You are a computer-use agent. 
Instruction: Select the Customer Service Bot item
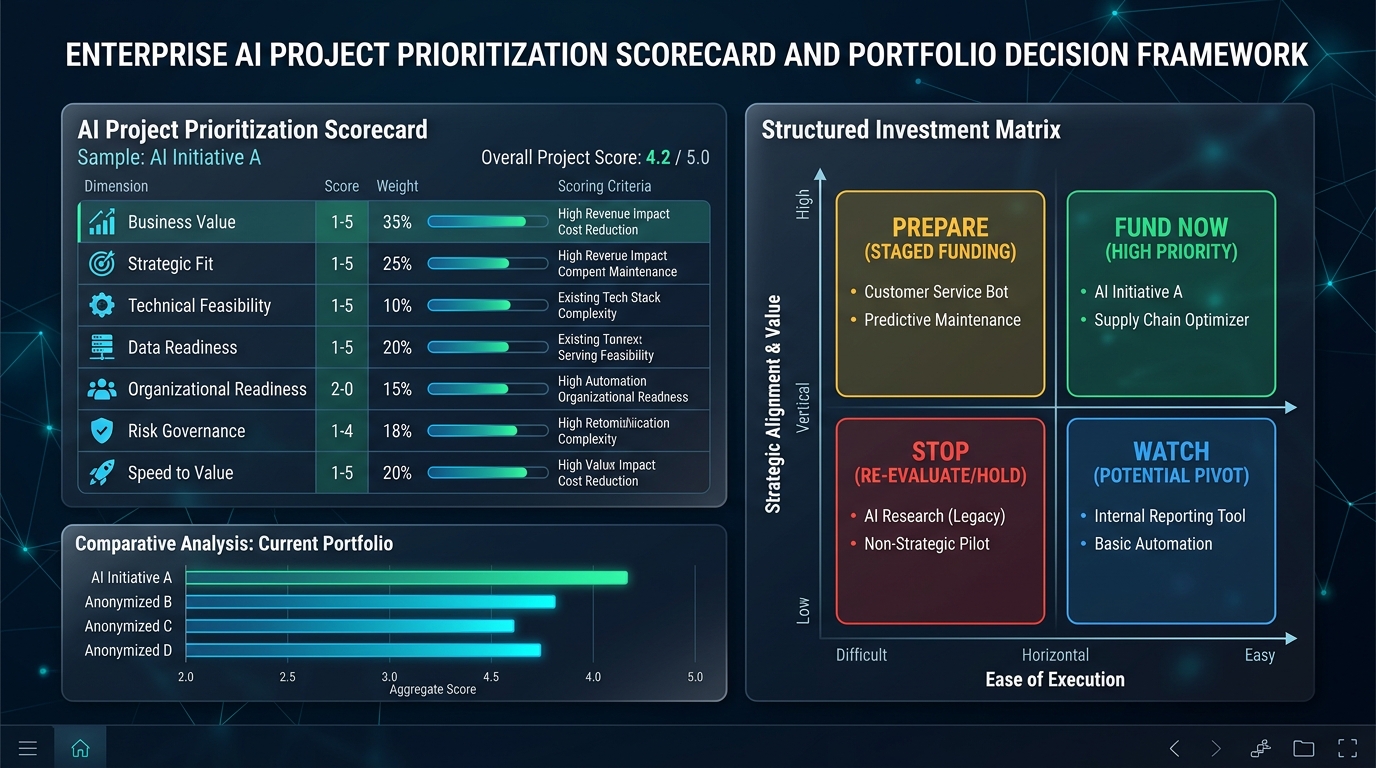[x=936, y=292]
